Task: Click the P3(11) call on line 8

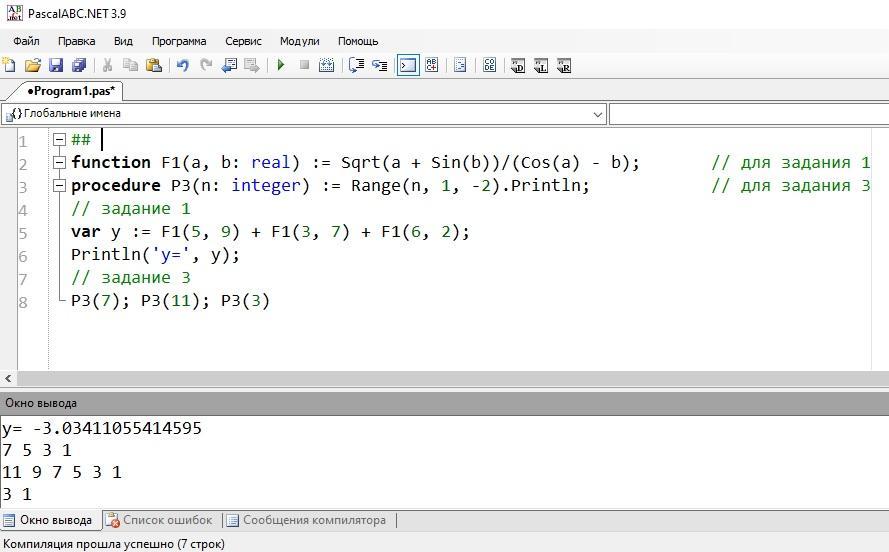Action: (x=171, y=301)
